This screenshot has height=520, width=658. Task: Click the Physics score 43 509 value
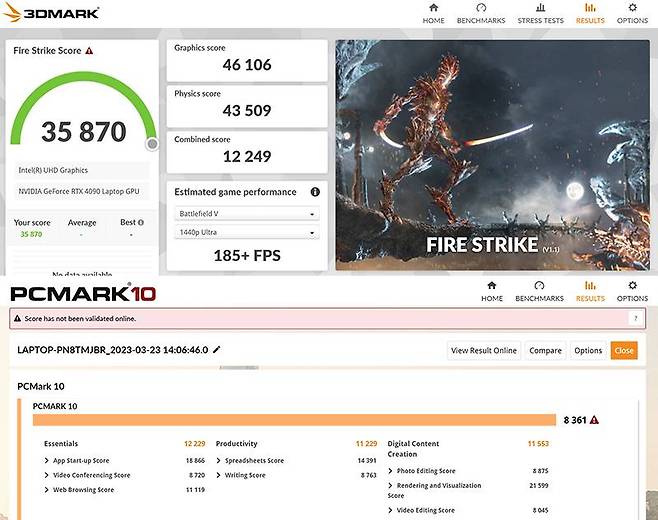point(247,110)
